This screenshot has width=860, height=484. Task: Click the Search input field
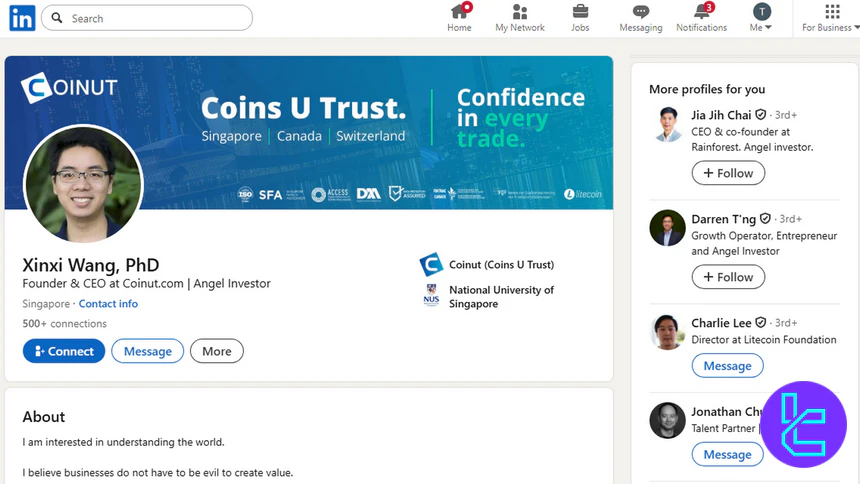point(147,18)
